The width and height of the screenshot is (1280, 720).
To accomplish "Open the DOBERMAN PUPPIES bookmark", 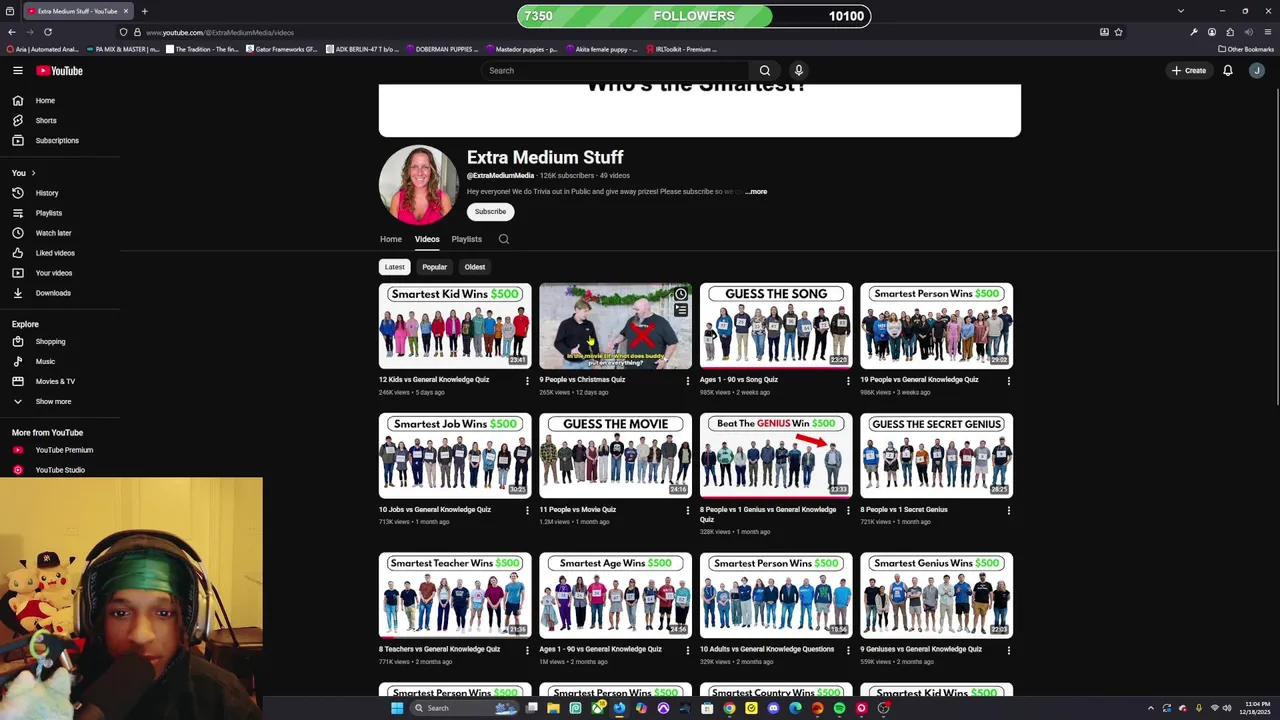I will click(x=441, y=49).
